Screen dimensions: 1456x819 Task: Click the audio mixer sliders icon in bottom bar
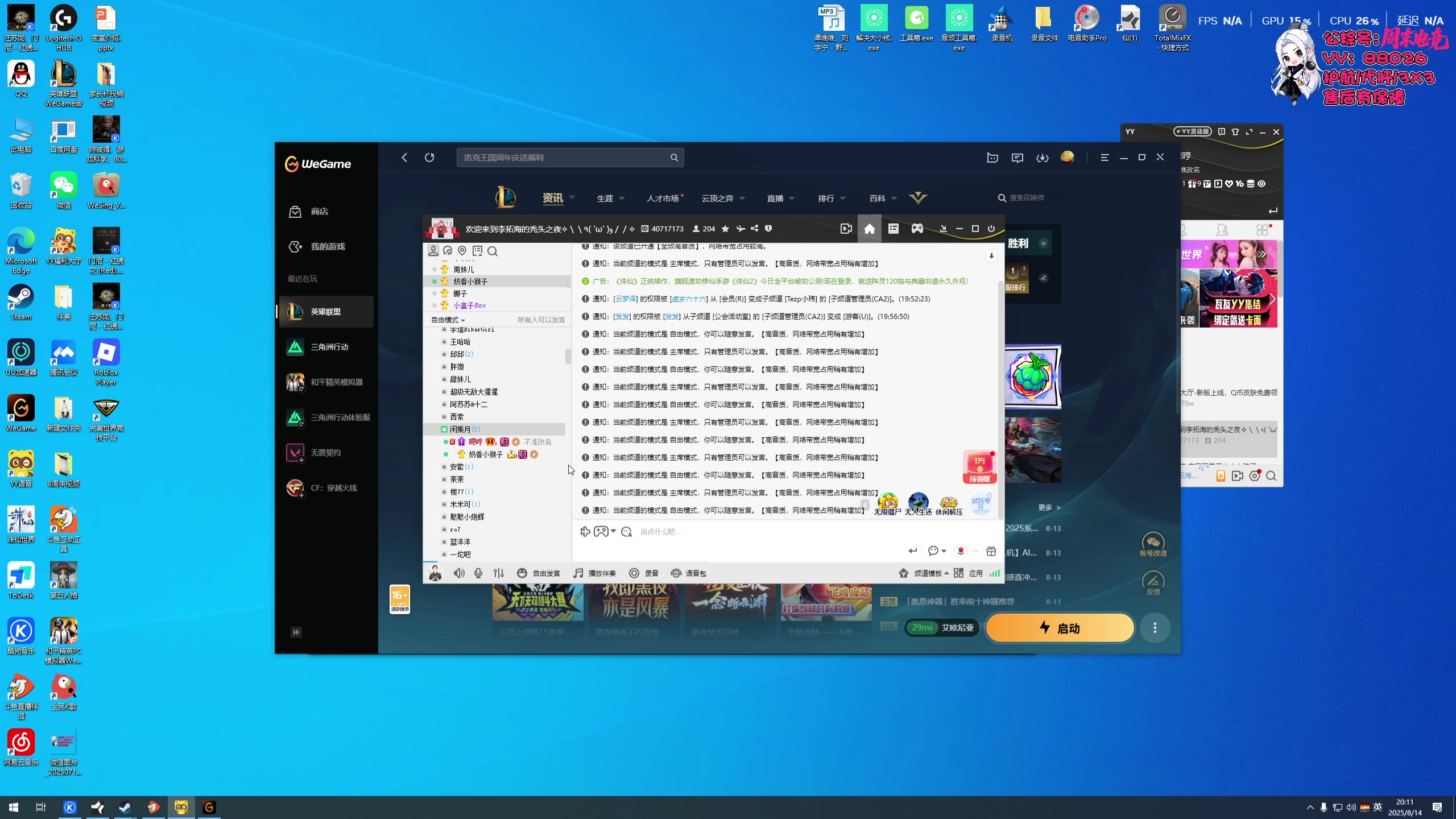pos(499,573)
